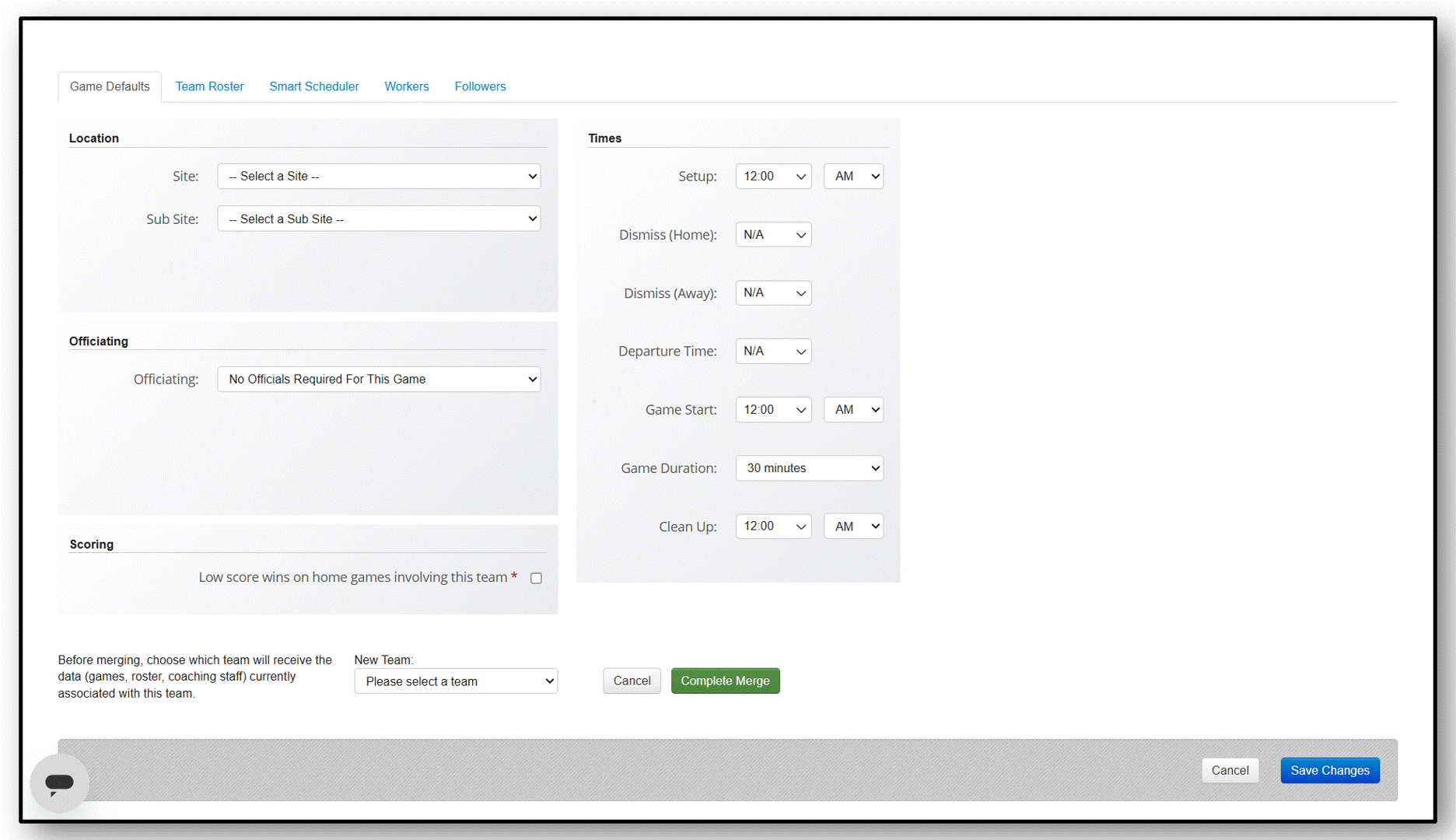Click Cancel beside Save Changes
Screen dimensions: 1456x840
[1230, 771]
